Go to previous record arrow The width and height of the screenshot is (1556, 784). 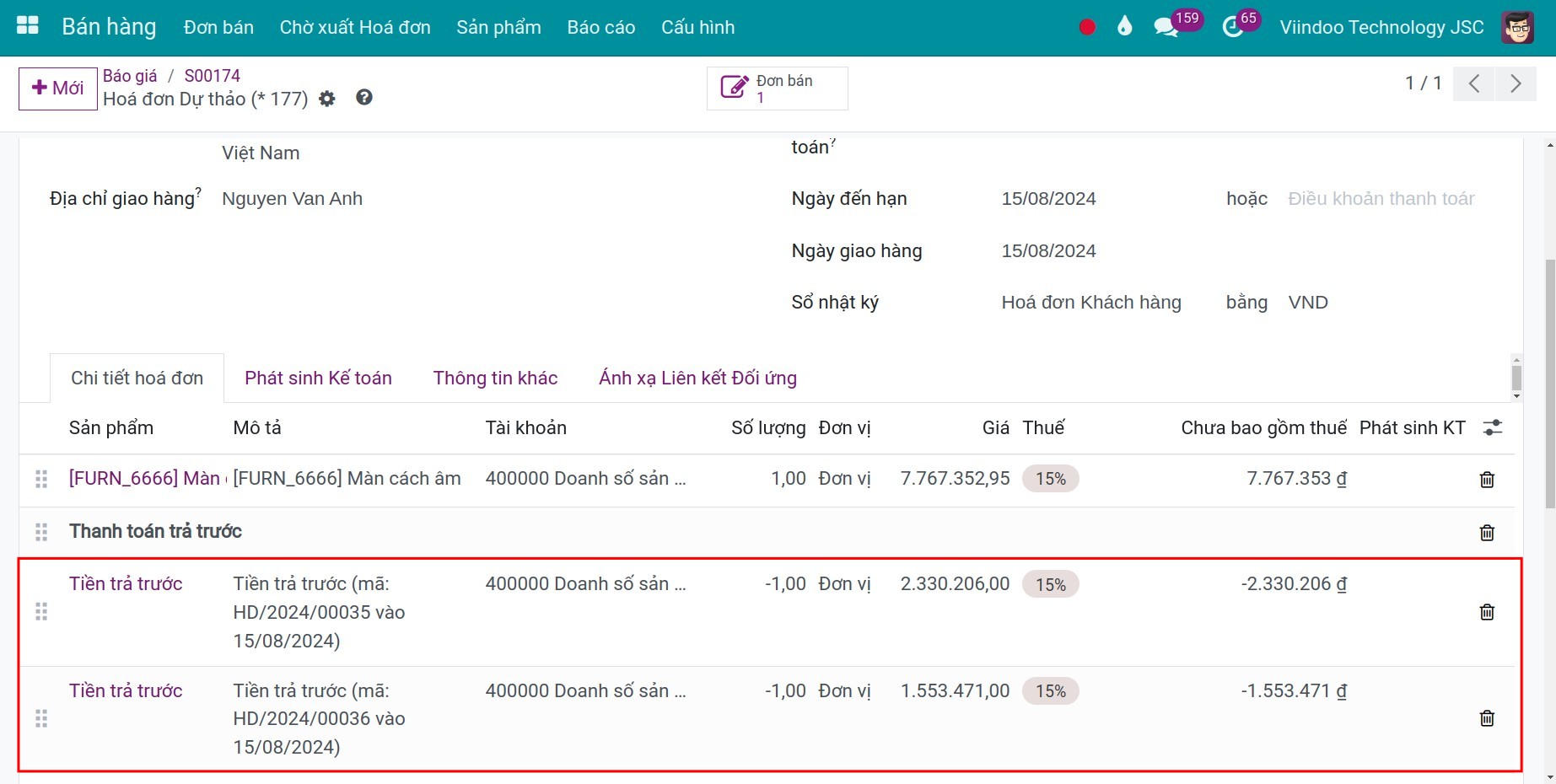(1473, 83)
